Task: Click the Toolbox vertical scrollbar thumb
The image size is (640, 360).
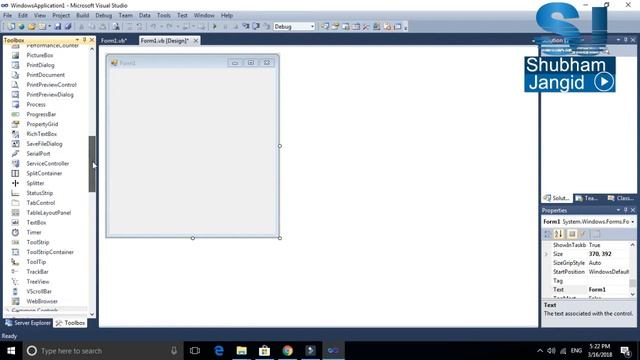Action: [92, 164]
